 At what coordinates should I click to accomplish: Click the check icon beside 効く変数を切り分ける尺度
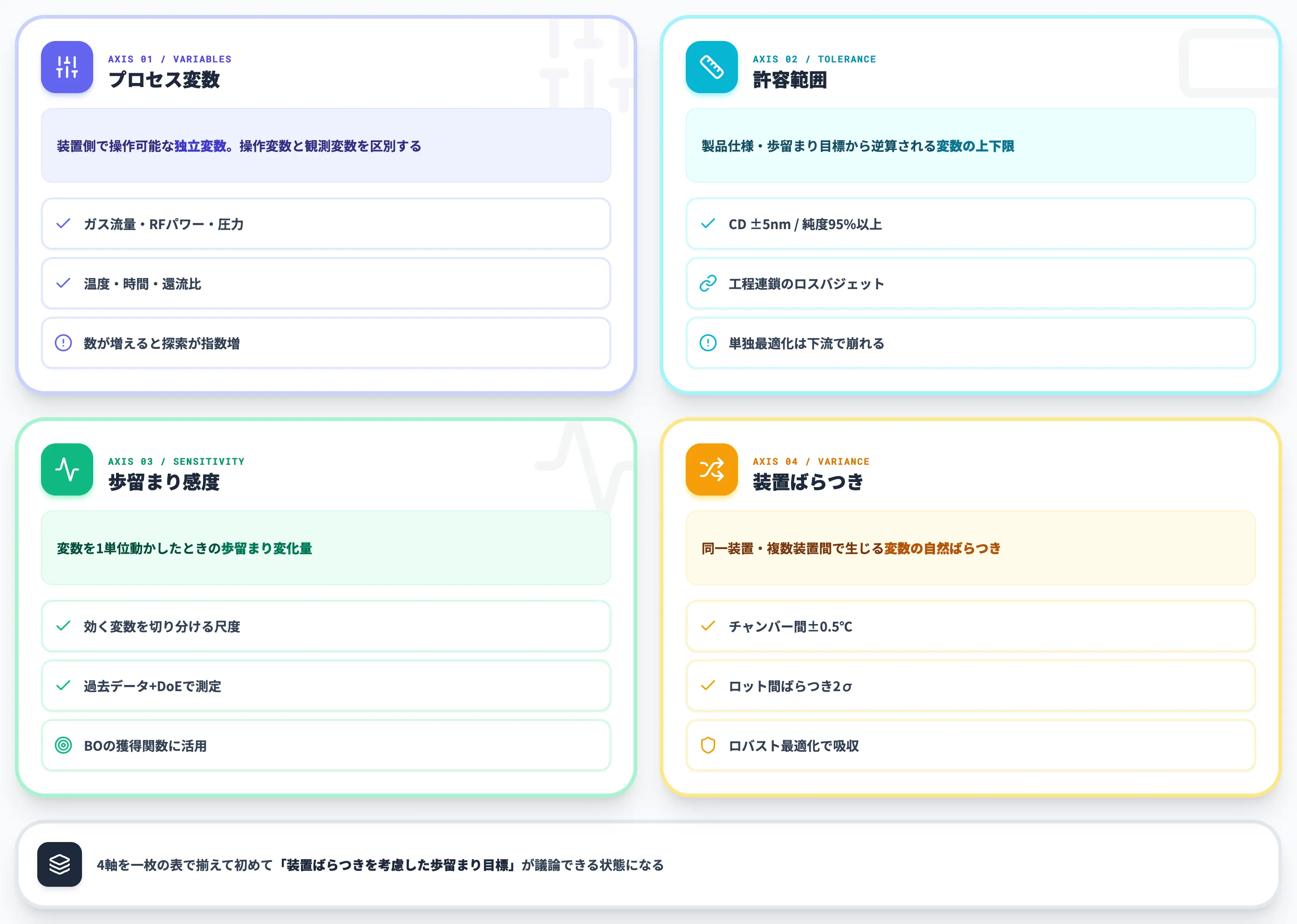click(x=63, y=626)
